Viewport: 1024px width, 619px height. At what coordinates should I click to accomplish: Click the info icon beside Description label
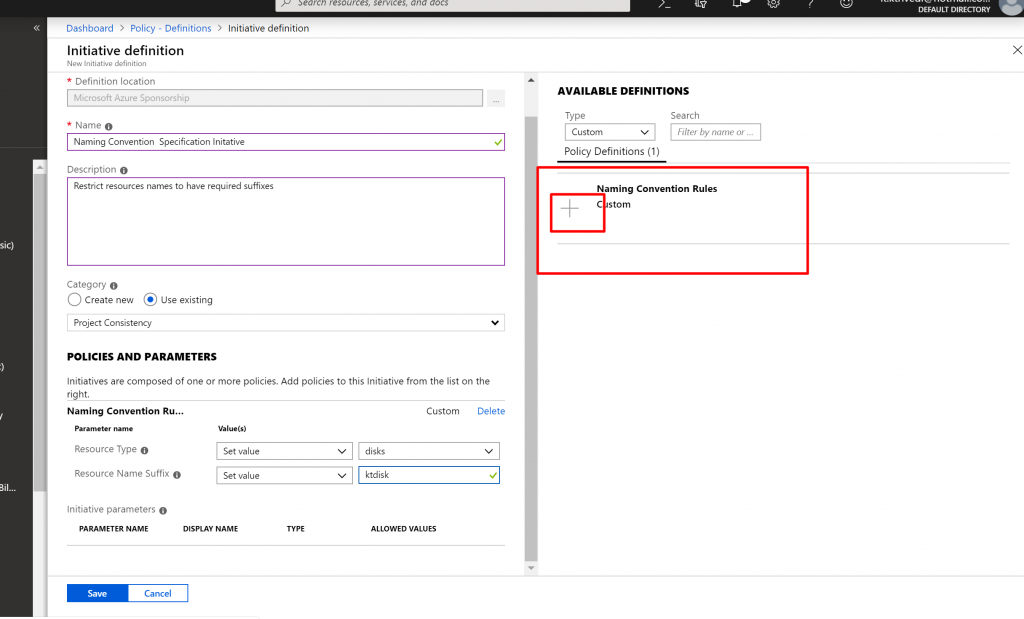point(124,170)
